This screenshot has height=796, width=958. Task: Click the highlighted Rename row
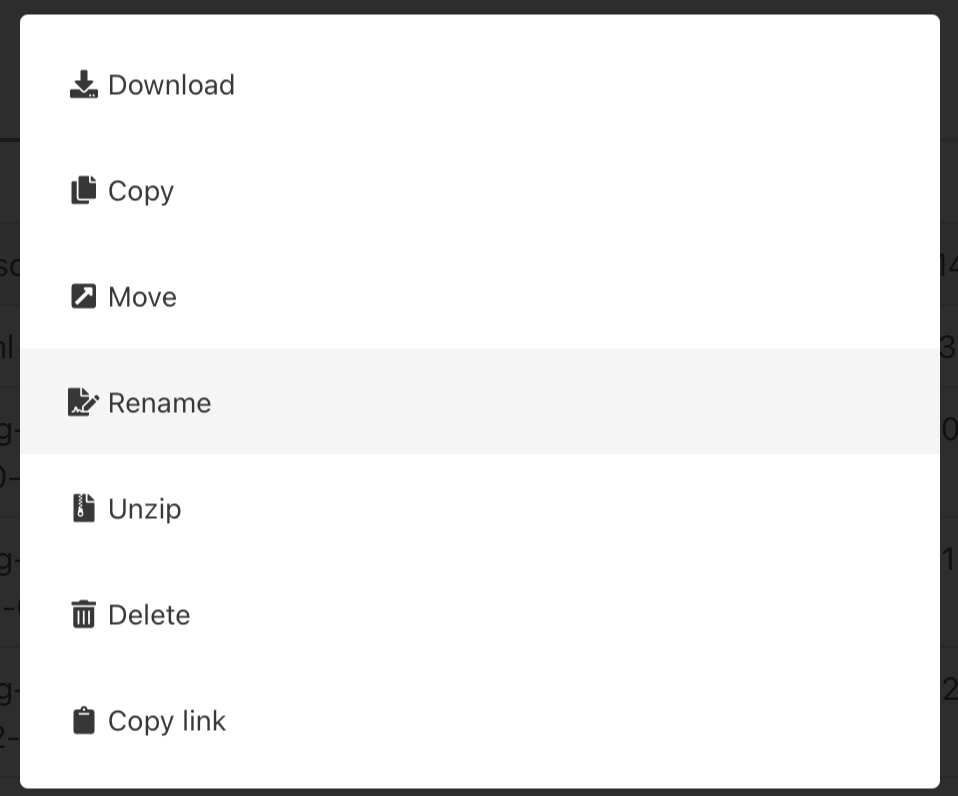coord(480,402)
